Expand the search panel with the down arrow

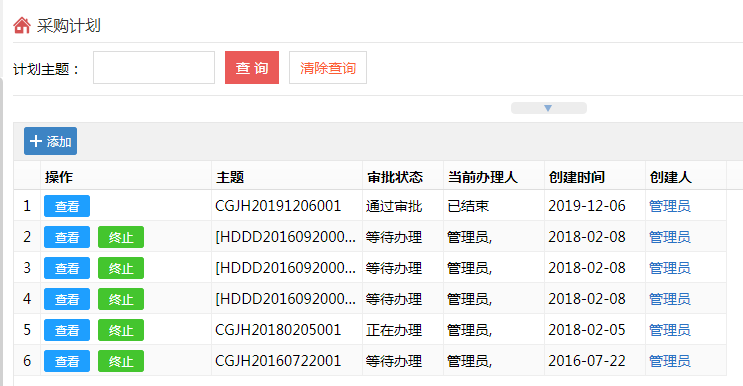(549, 108)
